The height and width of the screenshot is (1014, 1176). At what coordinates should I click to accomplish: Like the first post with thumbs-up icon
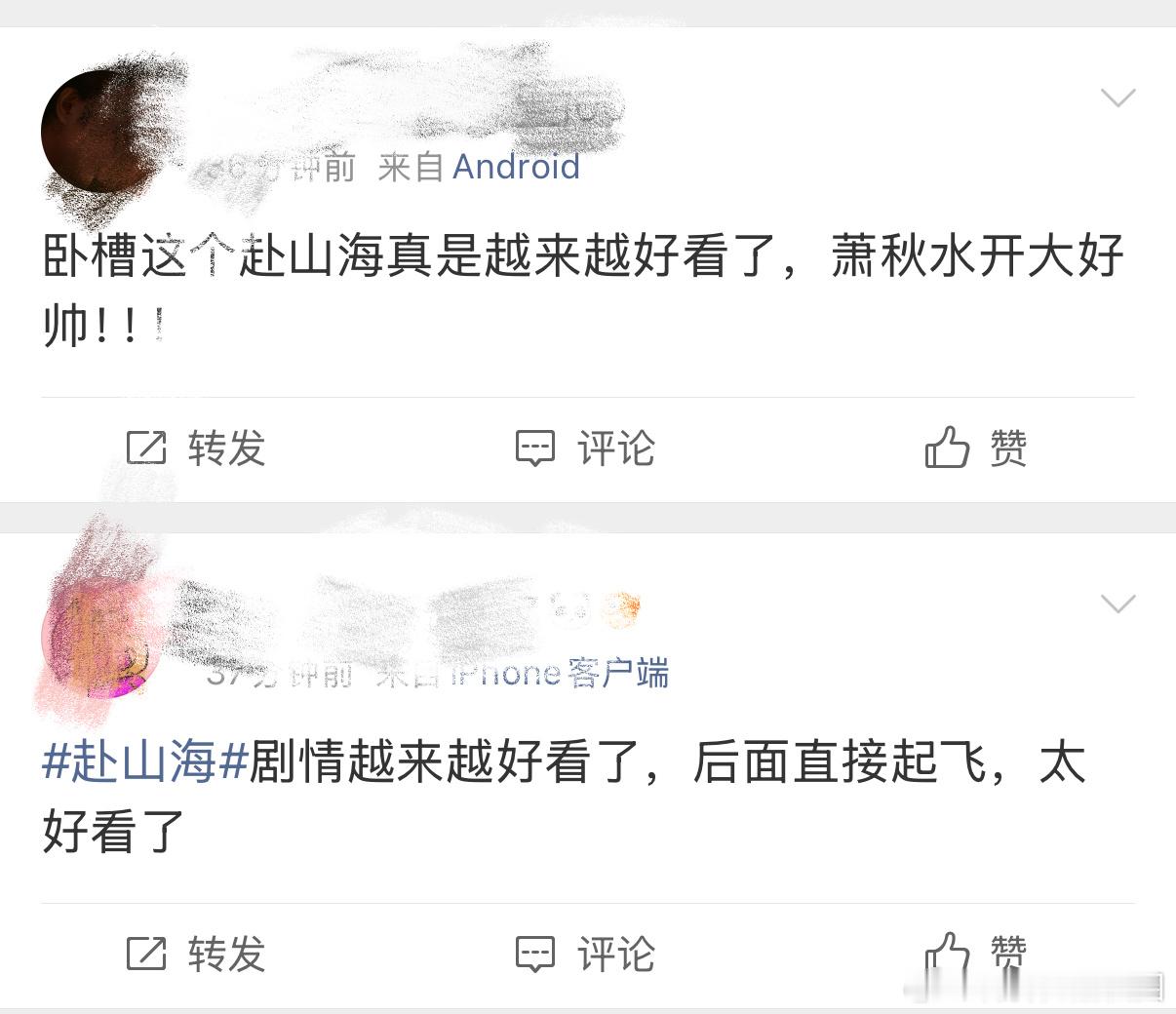tap(947, 447)
